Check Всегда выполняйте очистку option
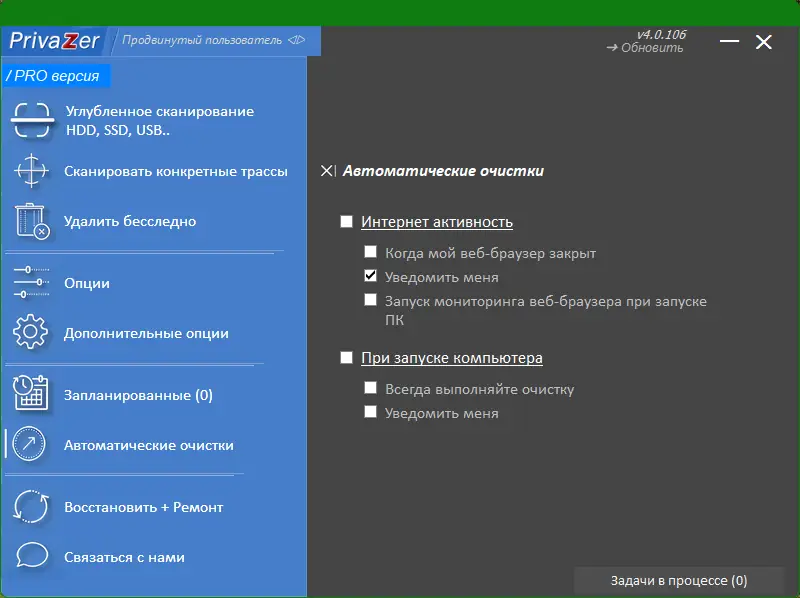The width and height of the screenshot is (800, 598). coord(371,388)
